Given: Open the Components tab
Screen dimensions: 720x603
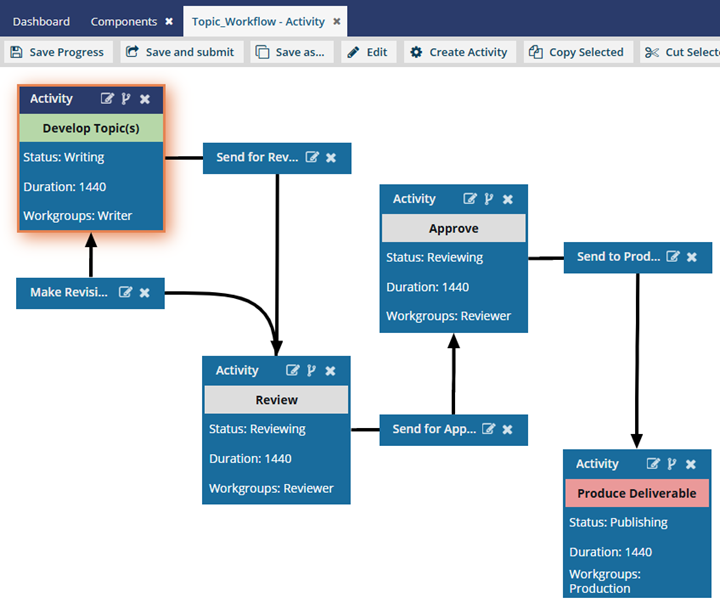Looking at the screenshot, I should point(123,21).
